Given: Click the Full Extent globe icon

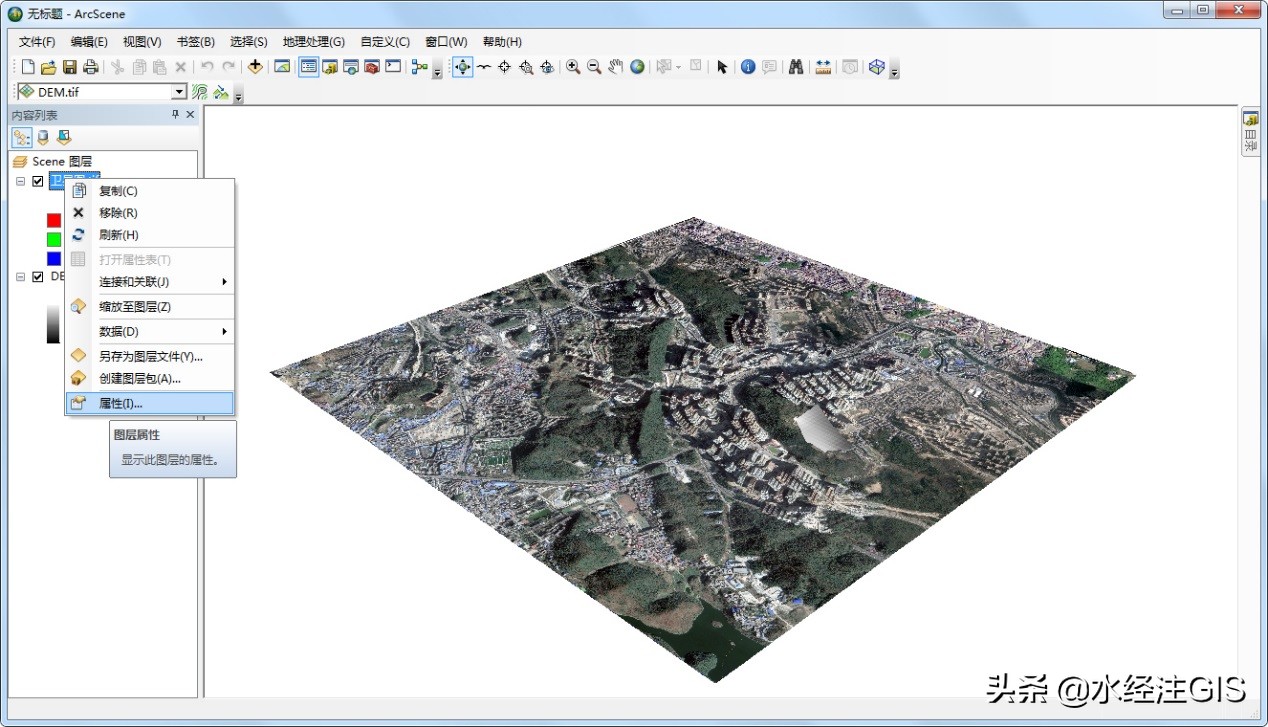Looking at the screenshot, I should coord(637,67).
